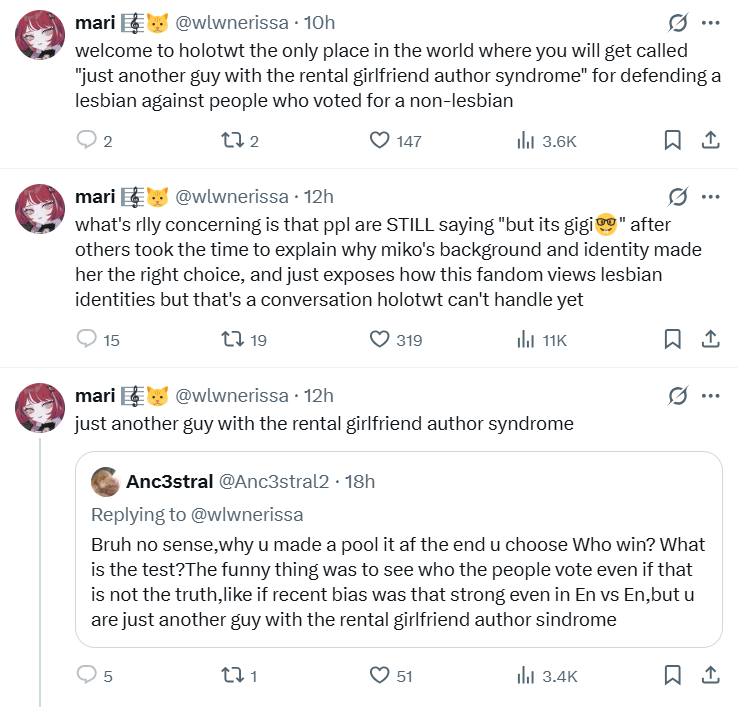Like the tweet with 319 likes
Image resolution: width=738 pixels, height=707 pixels.
click(x=380, y=340)
